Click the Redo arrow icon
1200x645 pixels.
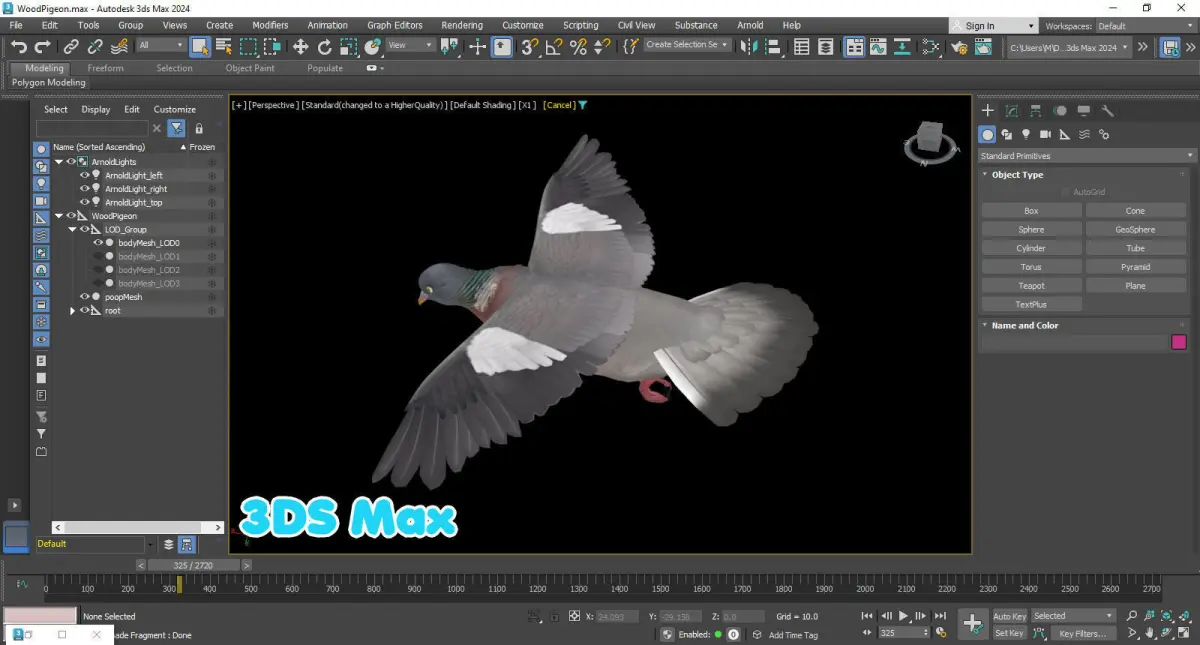[x=42, y=46]
